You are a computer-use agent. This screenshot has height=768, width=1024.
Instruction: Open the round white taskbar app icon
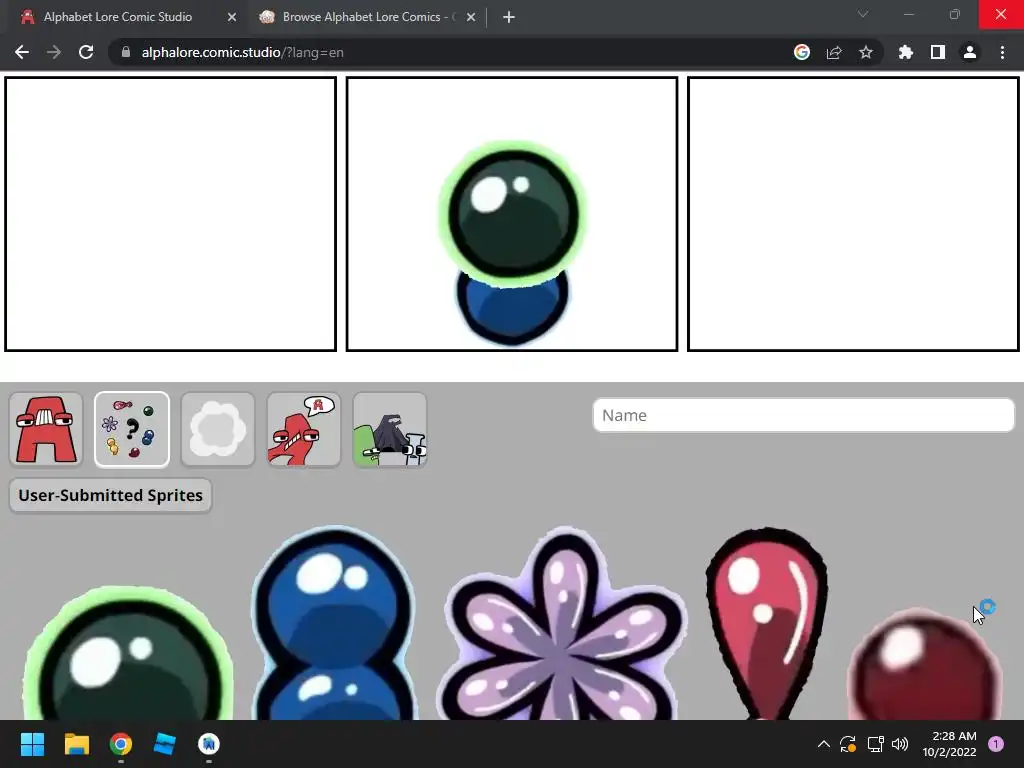209,744
